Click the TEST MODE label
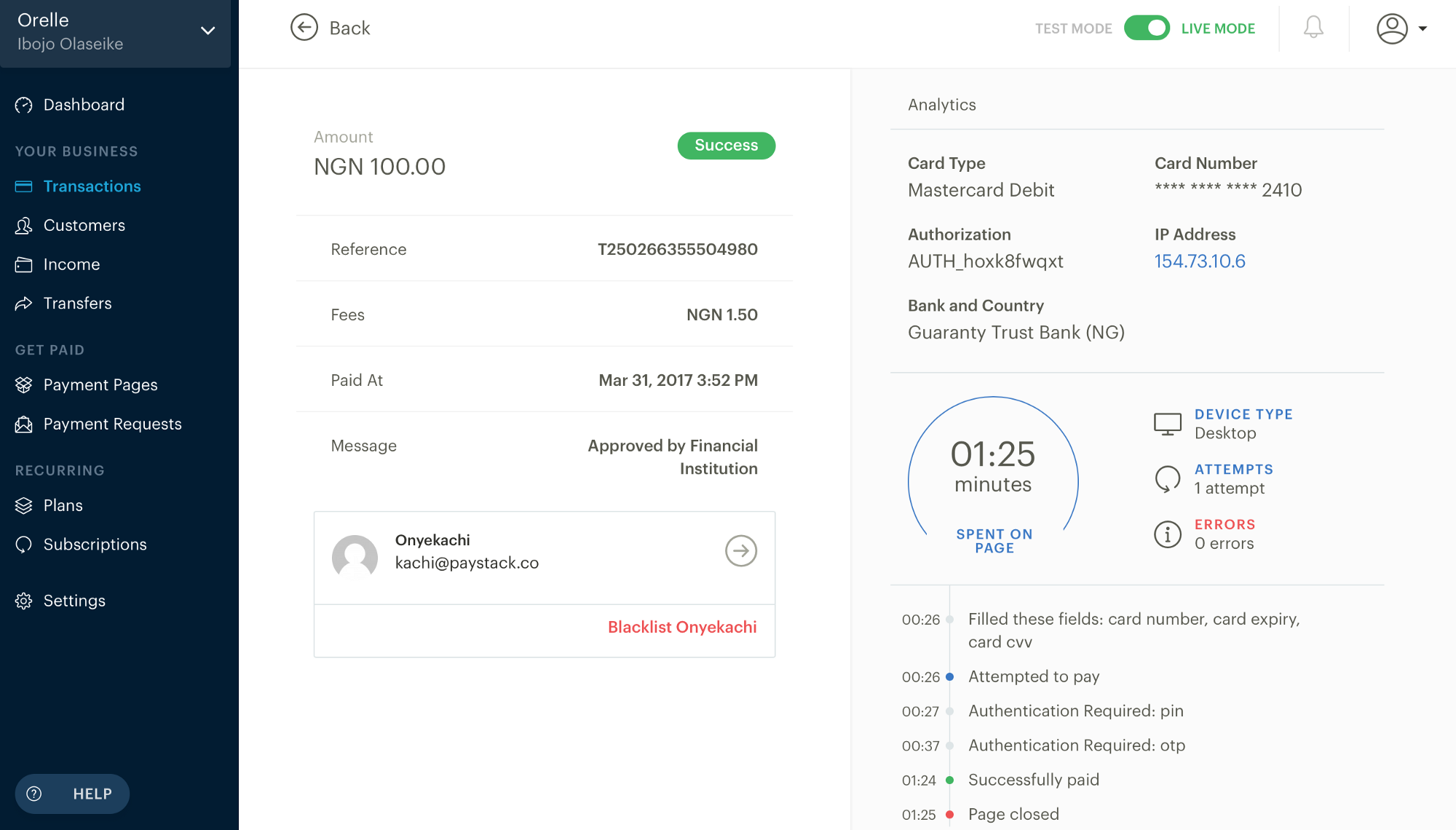This screenshot has height=830, width=1456. tap(1073, 28)
